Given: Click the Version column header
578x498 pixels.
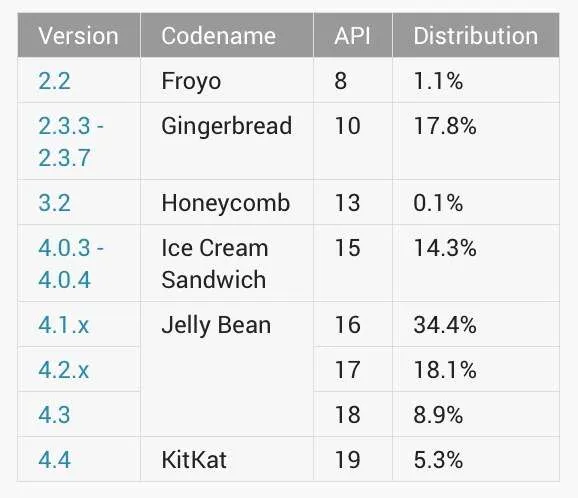Looking at the screenshot, I should [79, 35].
